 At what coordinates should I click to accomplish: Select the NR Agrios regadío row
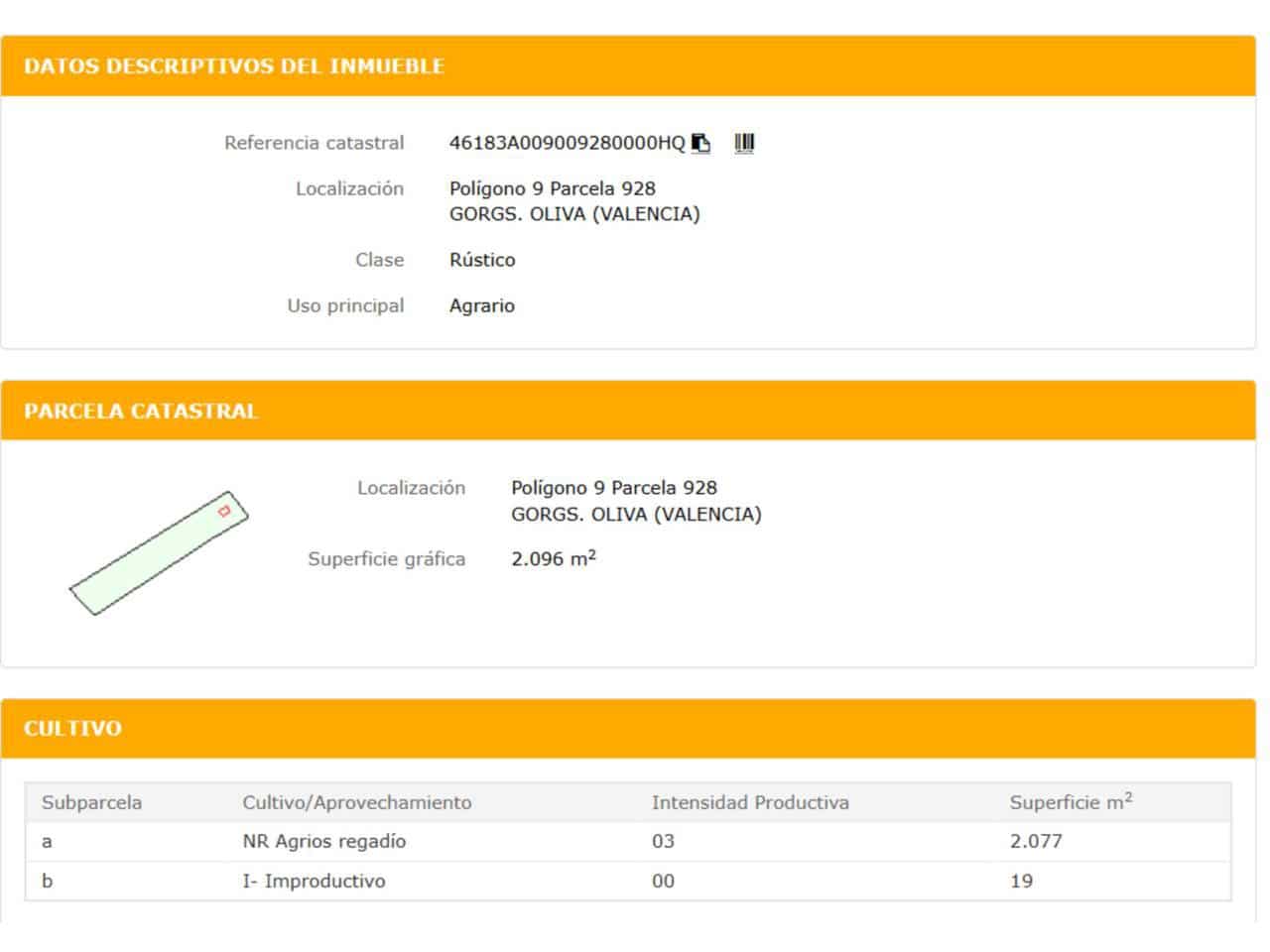(323, 841)
